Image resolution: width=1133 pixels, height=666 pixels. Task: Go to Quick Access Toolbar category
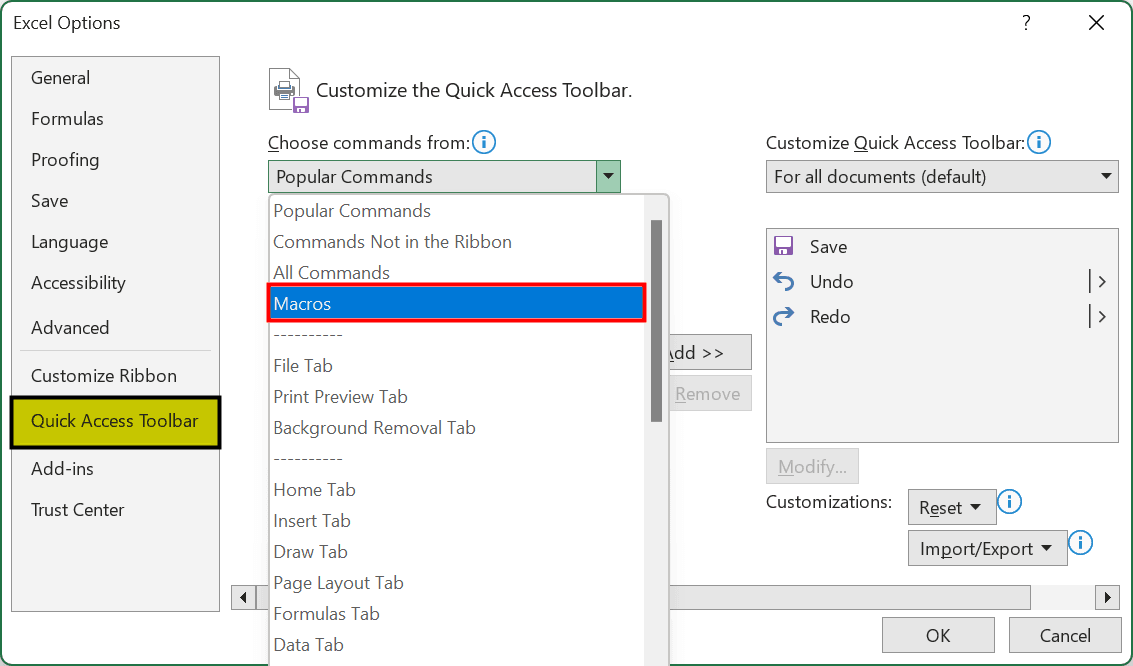click(x=116, y=422)
